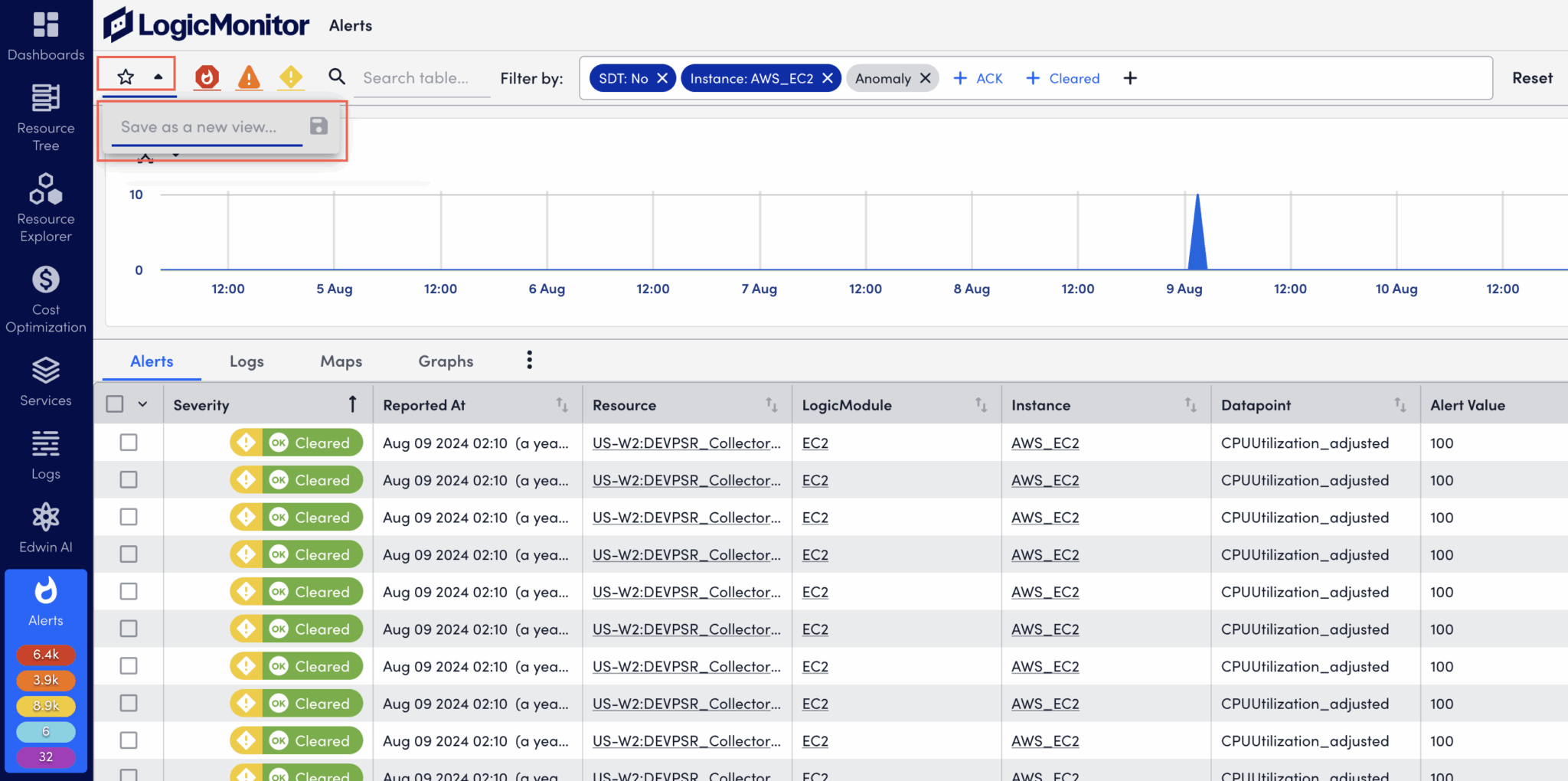Check the checkbox on the first alert row

pyautogui.click(x=128, y=443)
